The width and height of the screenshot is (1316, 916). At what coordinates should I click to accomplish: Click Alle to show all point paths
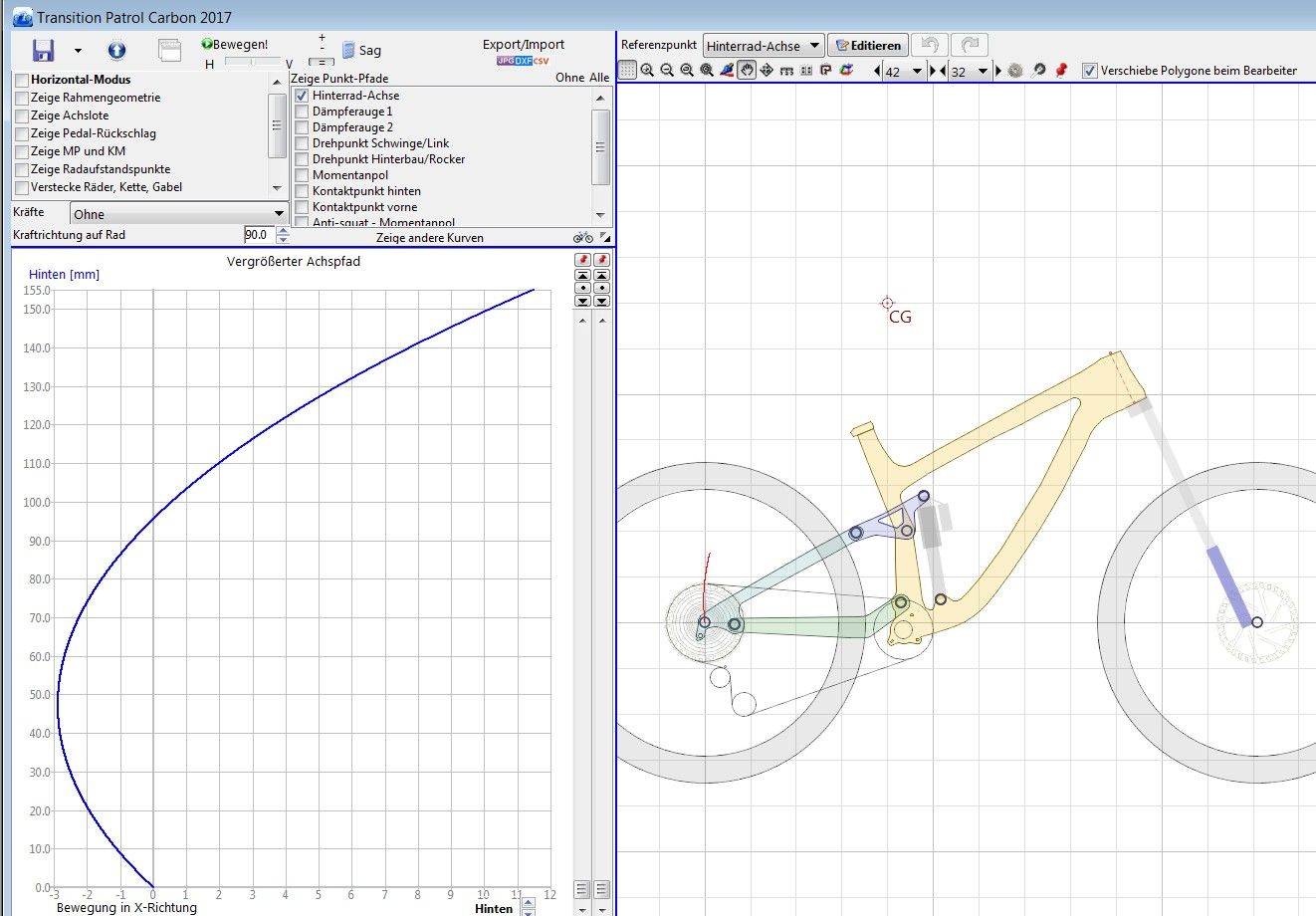click(599, 78)
